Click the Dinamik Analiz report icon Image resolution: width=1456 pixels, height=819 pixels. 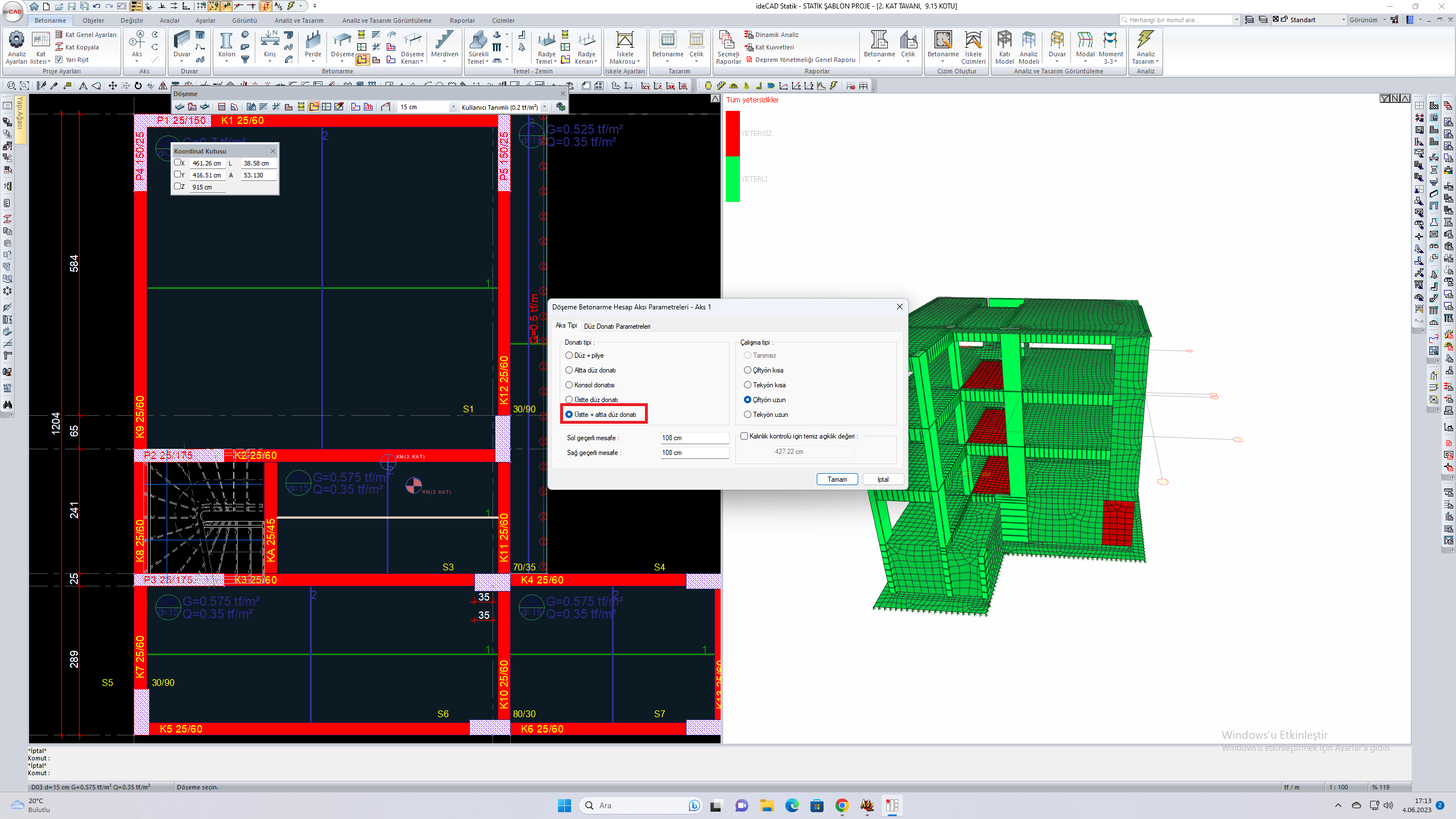coord(749,35)
